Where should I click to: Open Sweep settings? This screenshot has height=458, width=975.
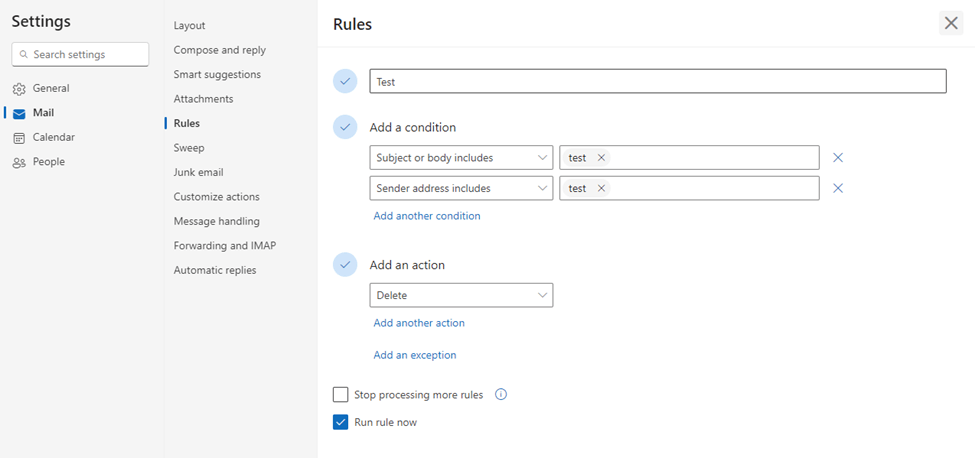click(x=188, y=148)
